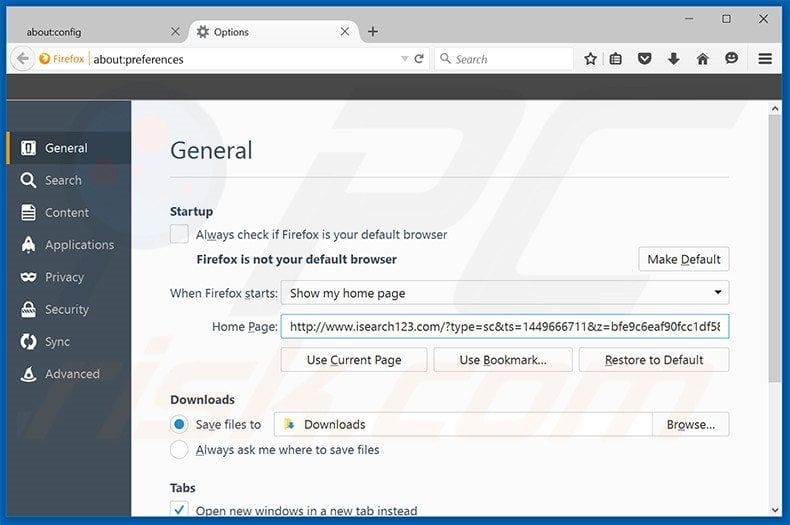This screenshot has width=790, height=525.
Task: Switch to the about:config tab
Action: 90,32
